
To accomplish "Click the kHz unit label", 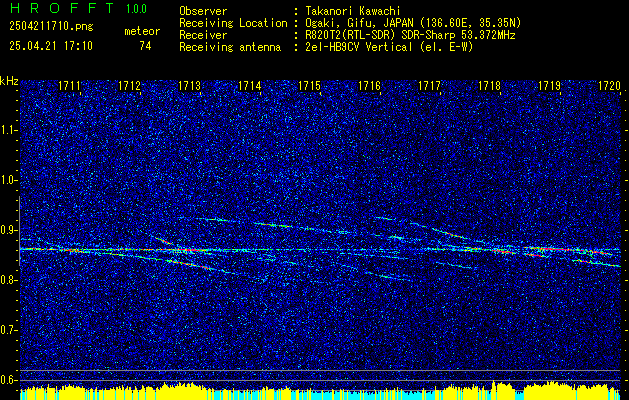I will [x=9, y=81].
